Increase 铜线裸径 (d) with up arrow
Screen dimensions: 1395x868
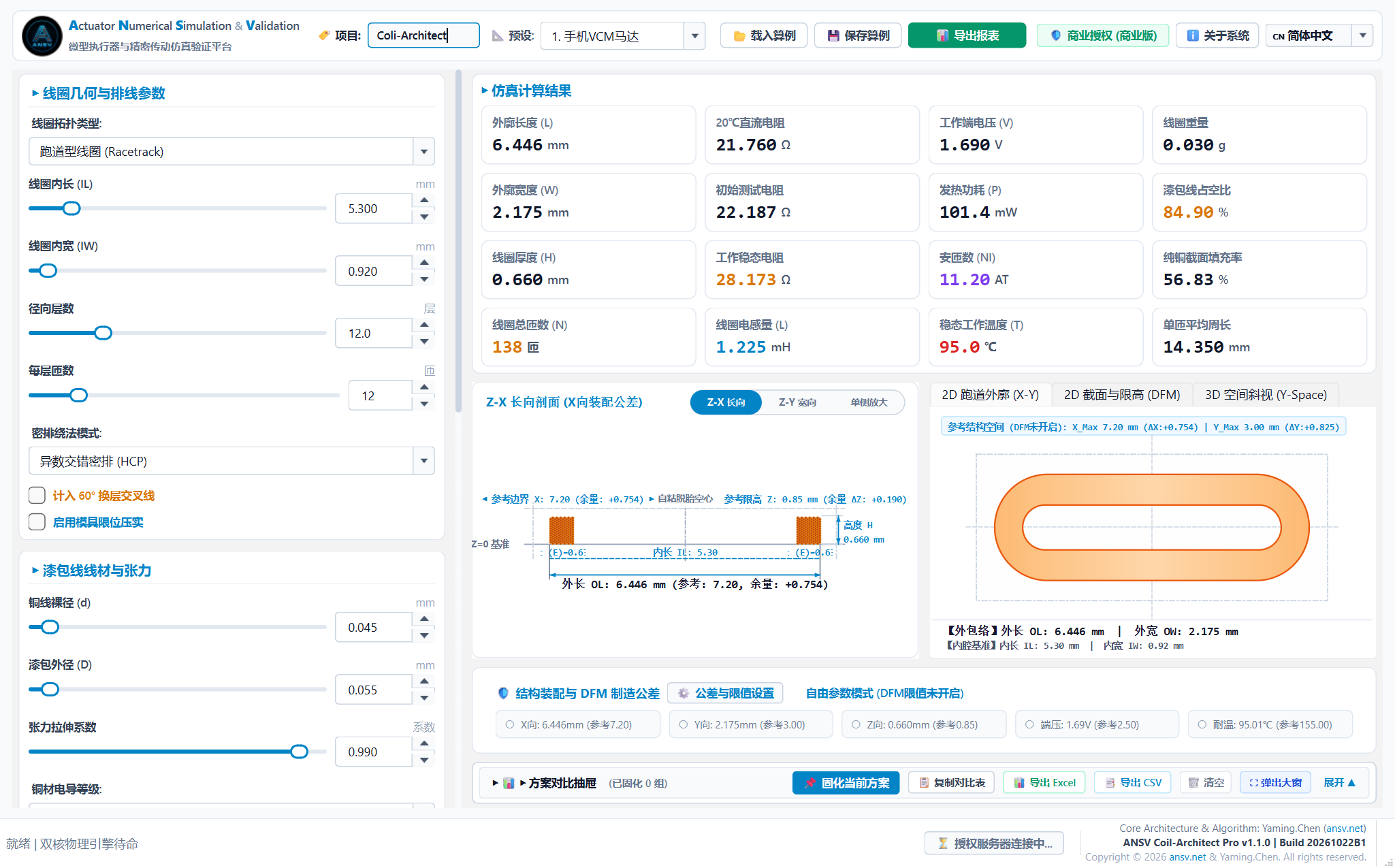pyautogui.click(x=424, y=619)
